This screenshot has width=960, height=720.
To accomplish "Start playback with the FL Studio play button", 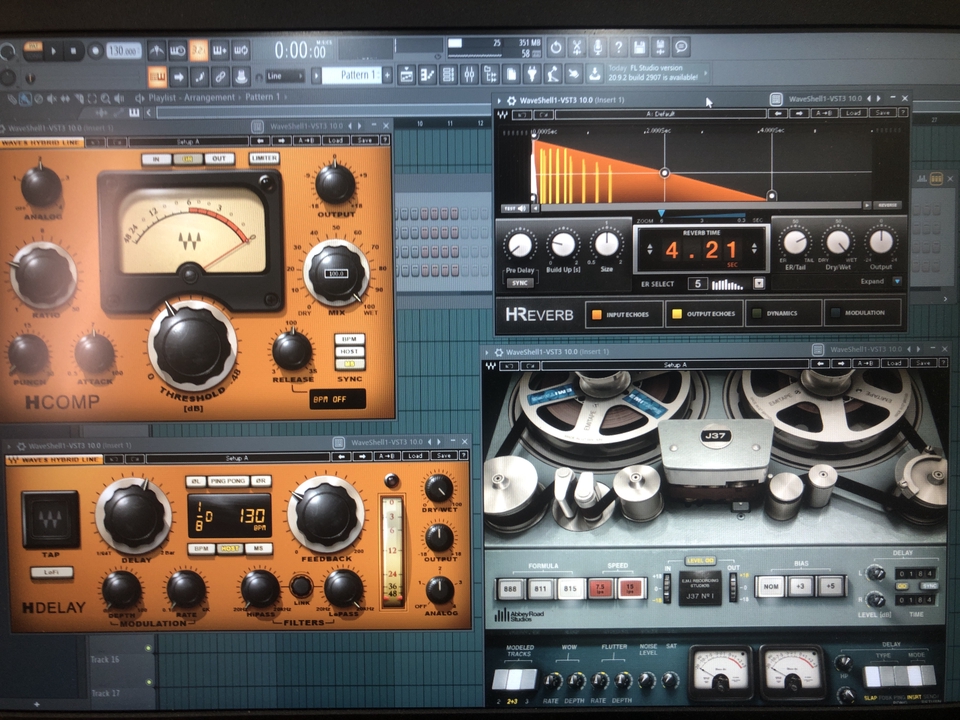I will pos(53,51).
